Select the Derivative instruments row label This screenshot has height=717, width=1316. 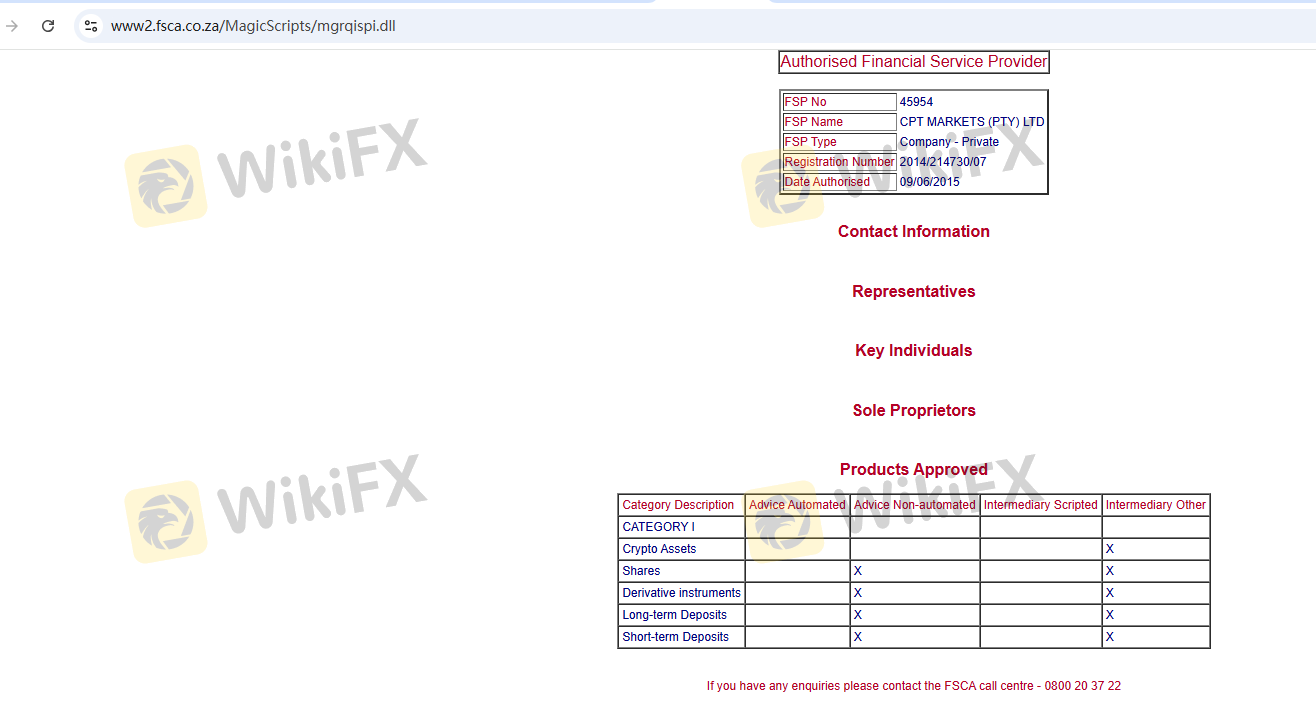pyautogui.click(x=681, y=593)
